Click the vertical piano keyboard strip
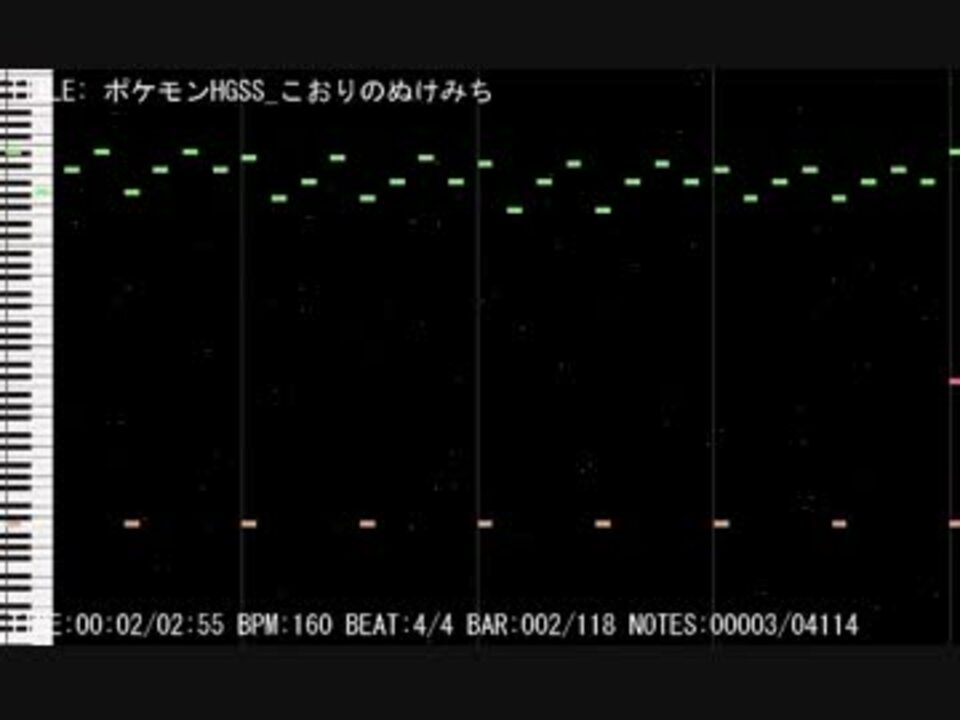This screenshot has height=720, width=960. 26,357
